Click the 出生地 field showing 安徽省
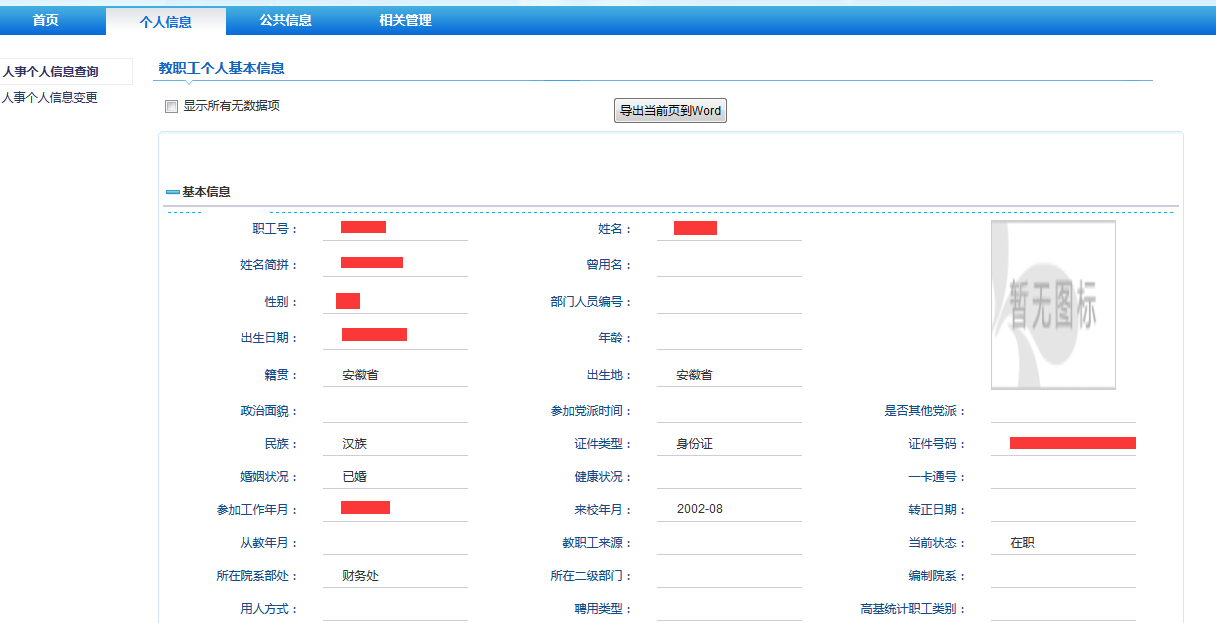The image size is (1216, 623). 729,375
